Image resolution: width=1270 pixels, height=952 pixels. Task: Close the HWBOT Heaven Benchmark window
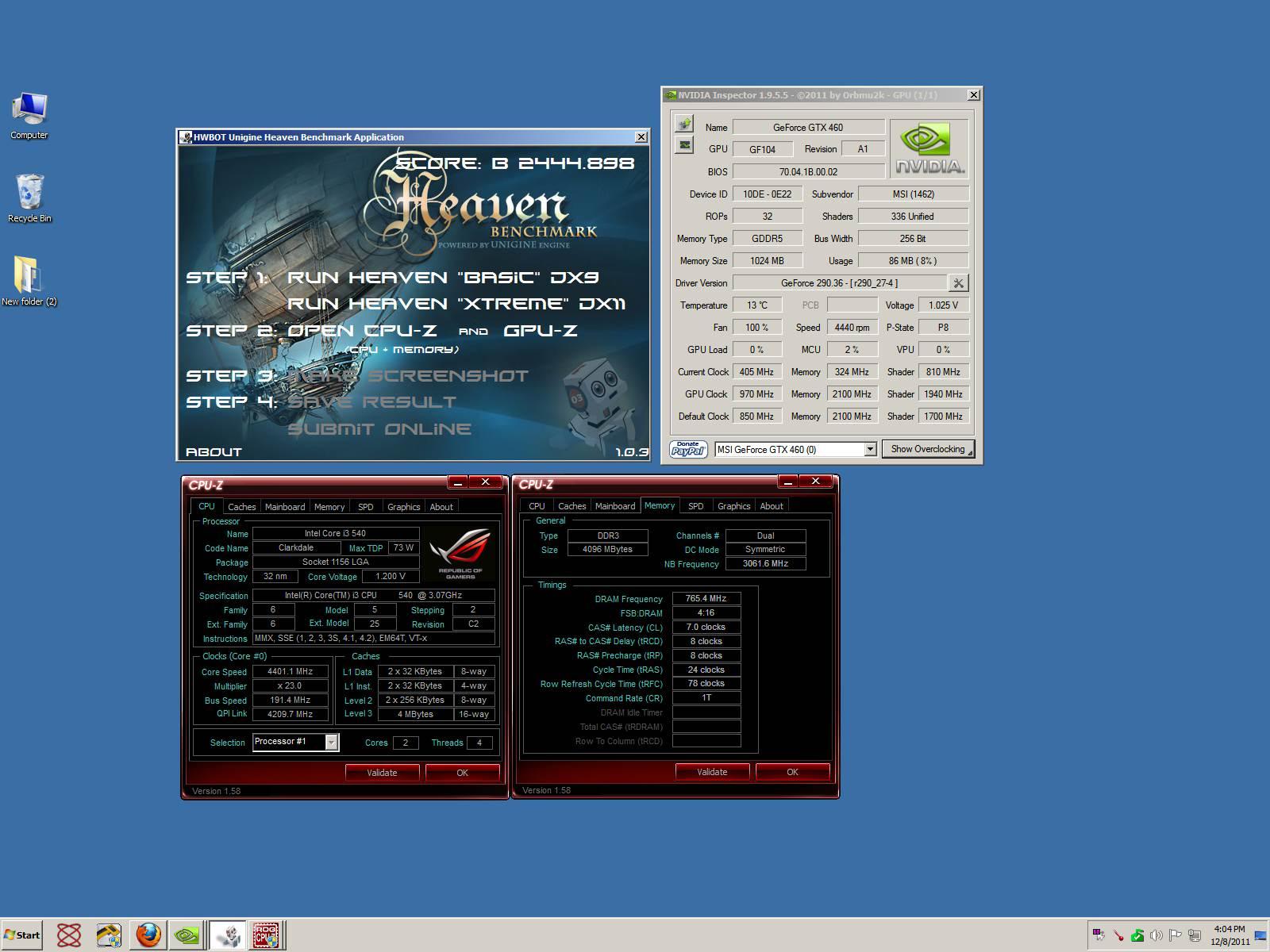(x=641, y=137)
